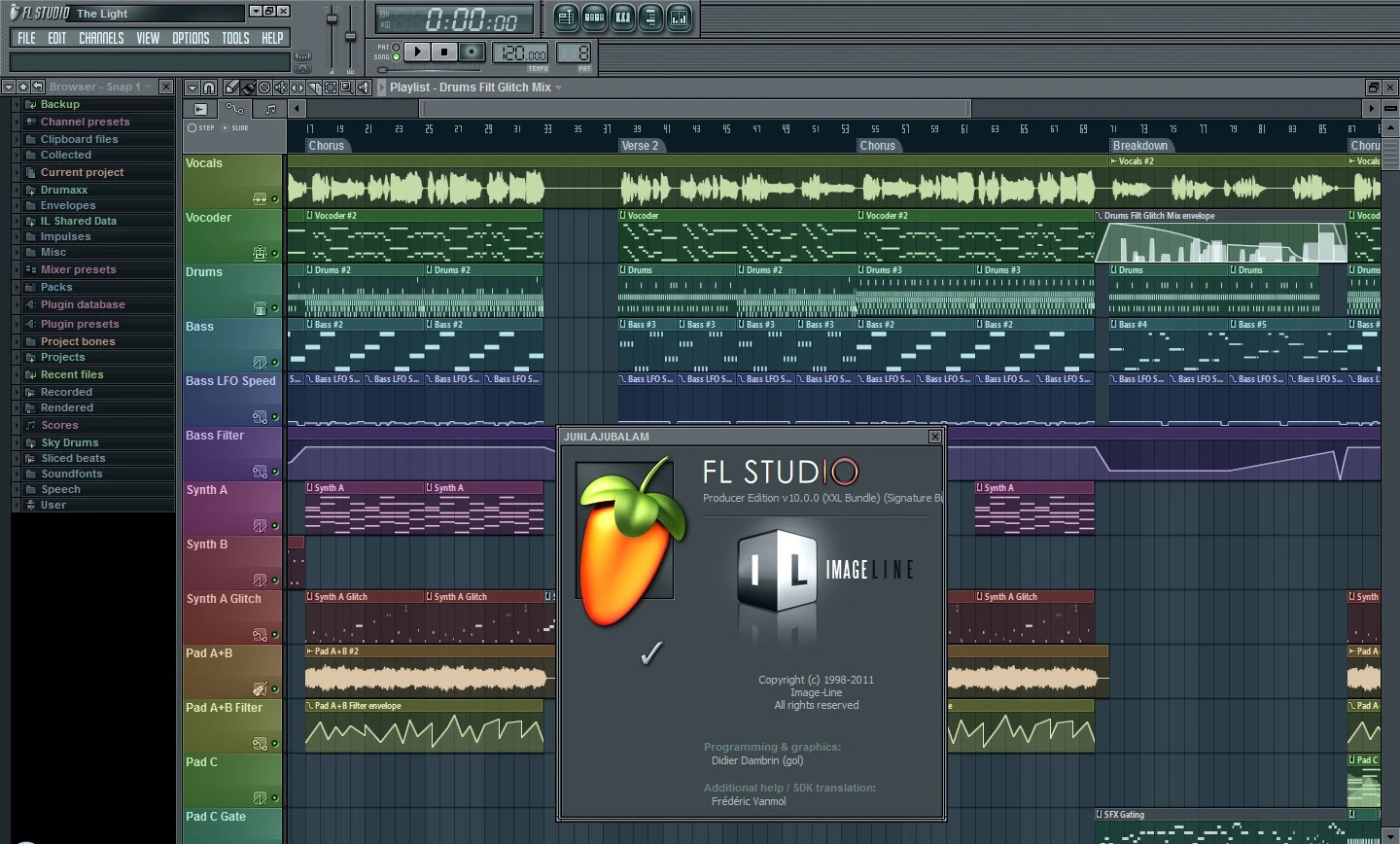This screenshot has width=1400, height=844.
Task: Mute the Bass LFO Speed track
Action: tap(274, 416)
